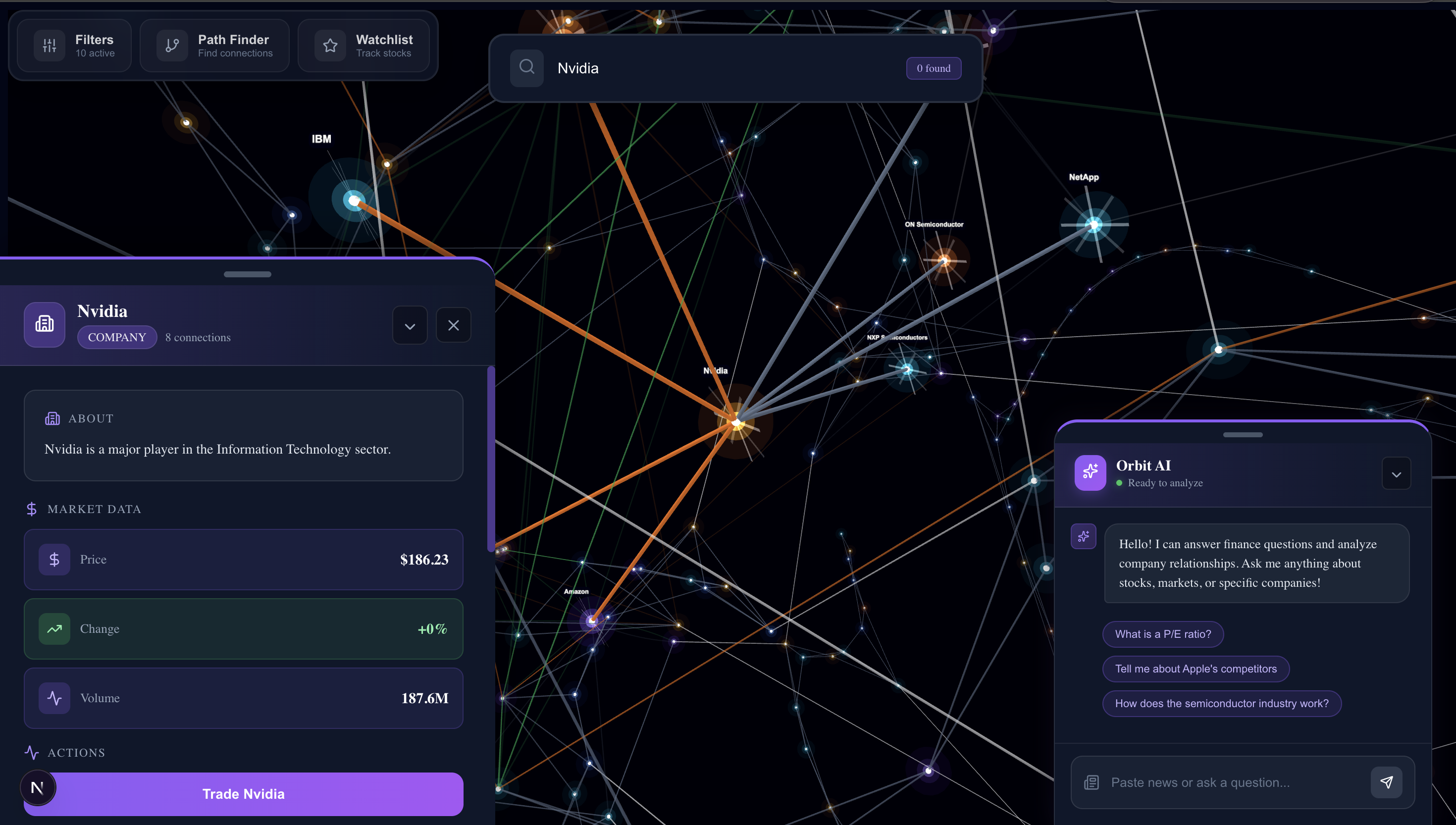Collapse the Orbit AI chat chevron
Image resolution: width=1456 pixels, height=825 pixels.
pos(1396,474)
